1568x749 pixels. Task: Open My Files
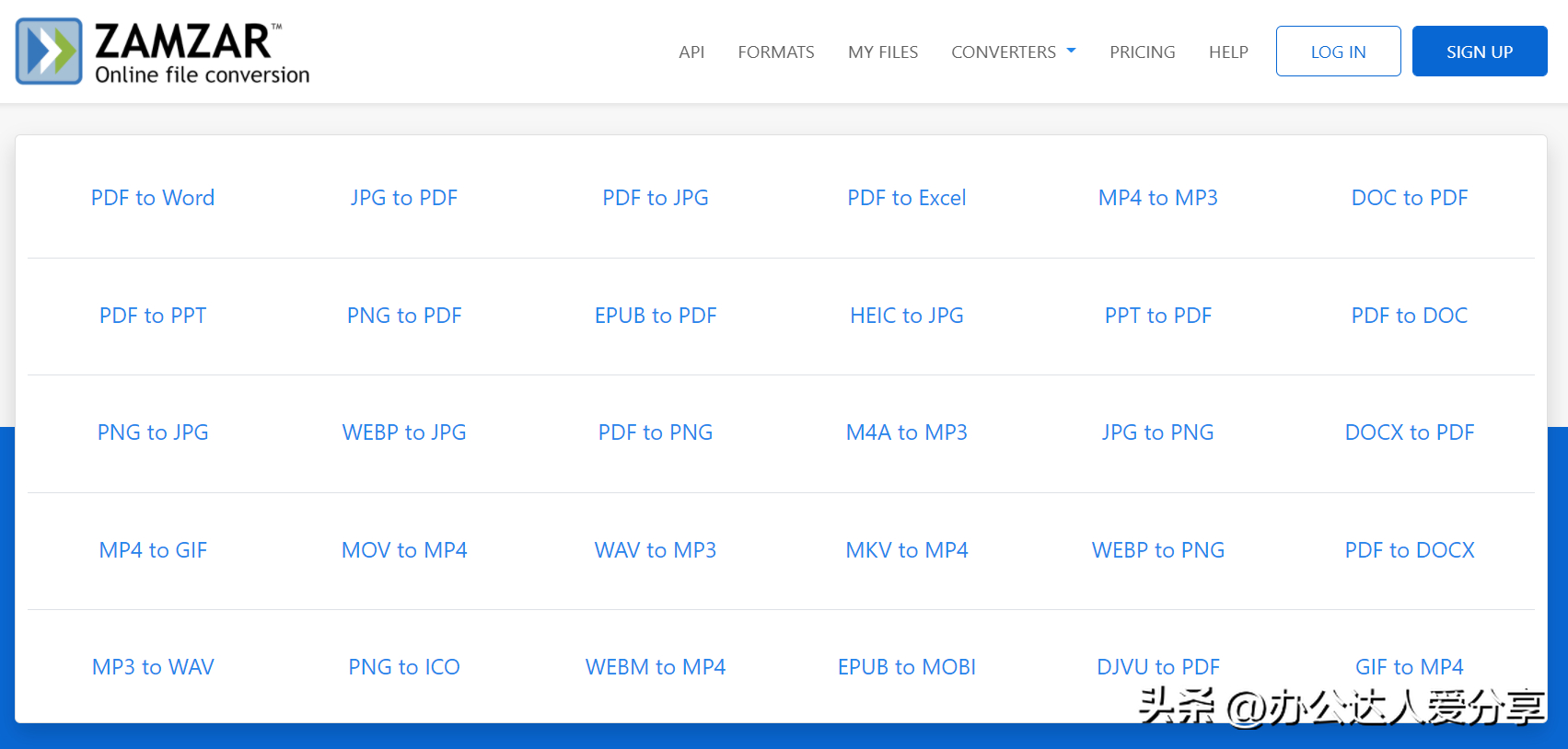(883, 52)
